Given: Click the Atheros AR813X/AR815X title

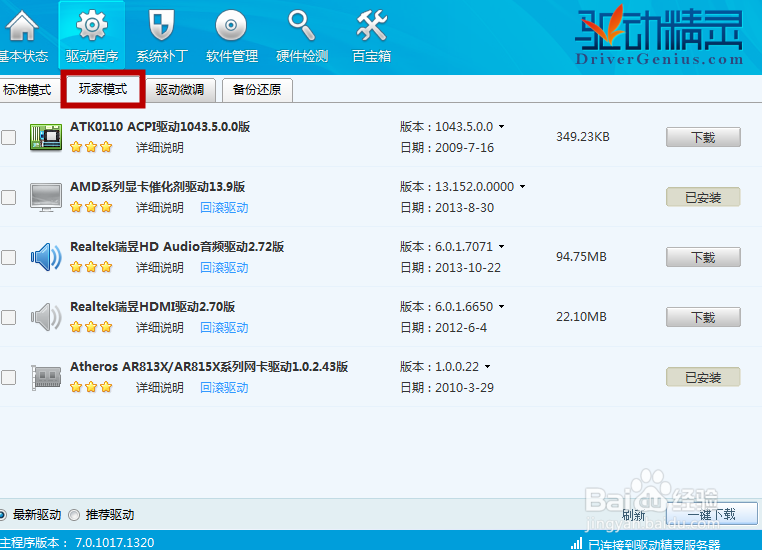Looking at the screenshot, I should coord(209,367).
